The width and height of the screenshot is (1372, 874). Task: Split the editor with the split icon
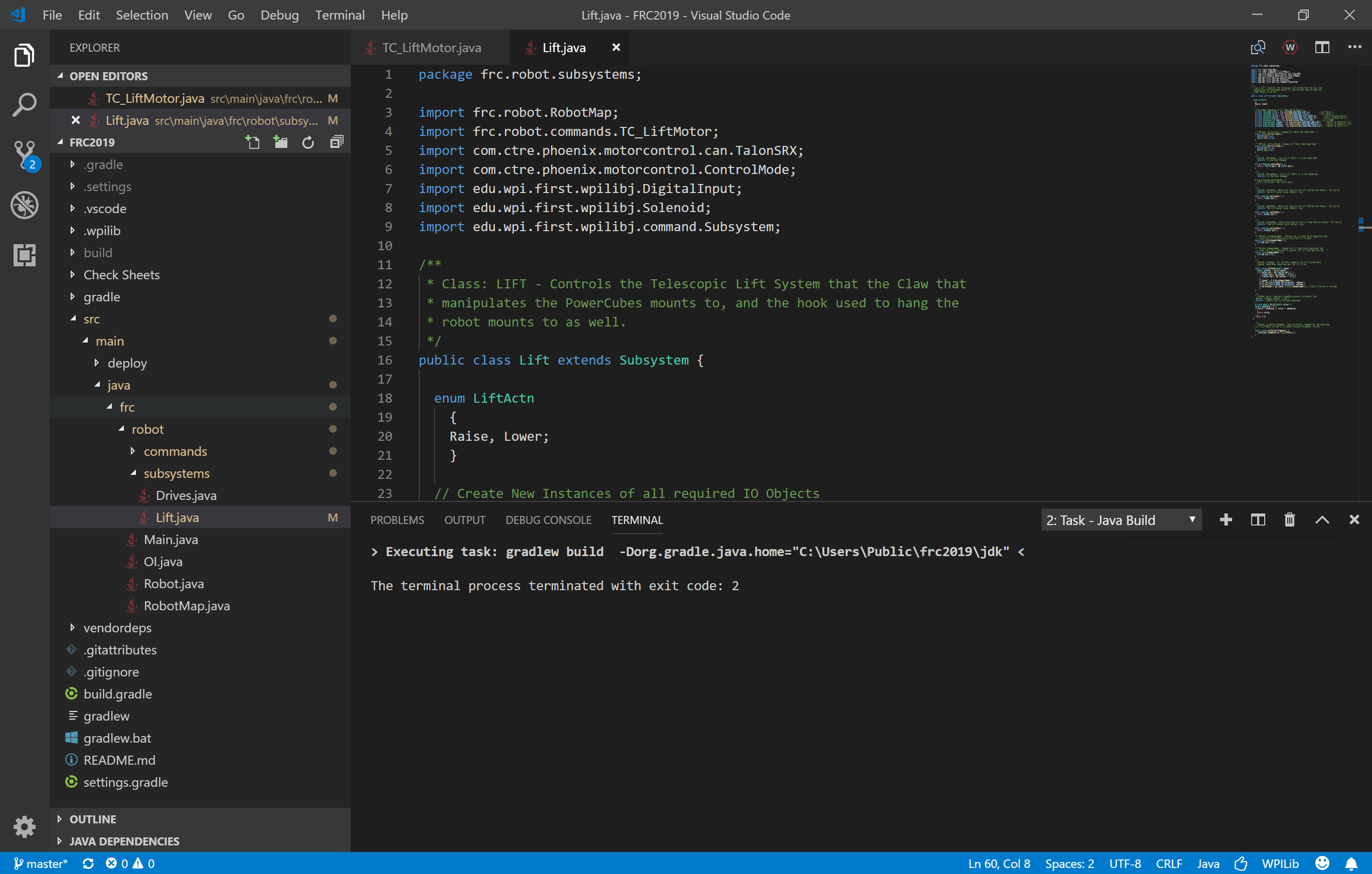pyautogui.click(x=1322, y=47)
